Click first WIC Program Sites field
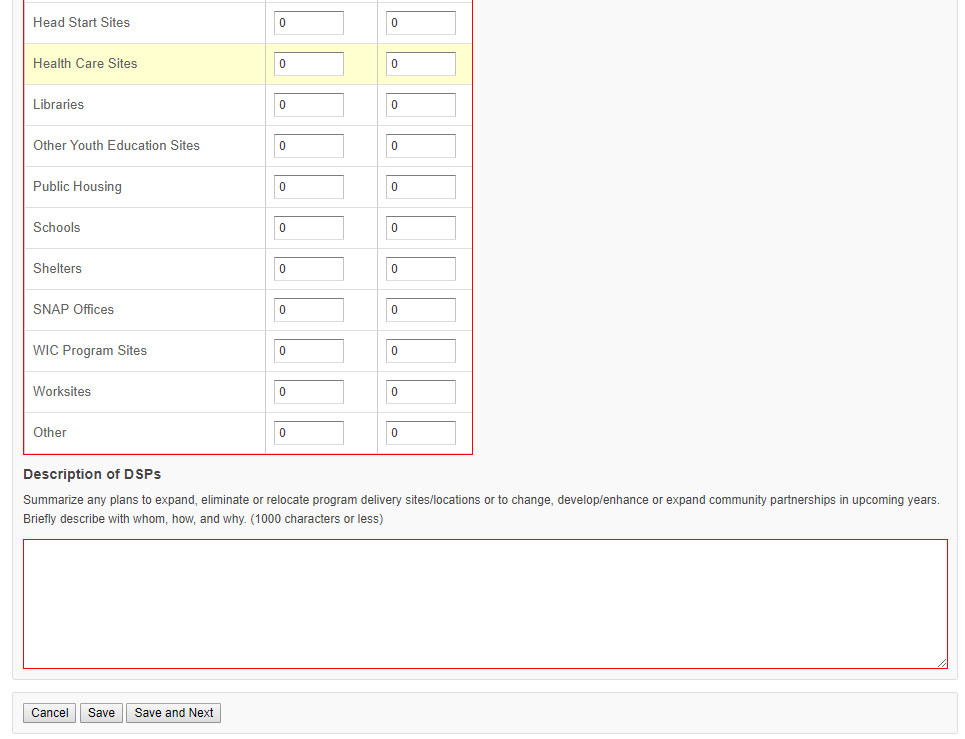The image size is (965, 739). point(309,351)
